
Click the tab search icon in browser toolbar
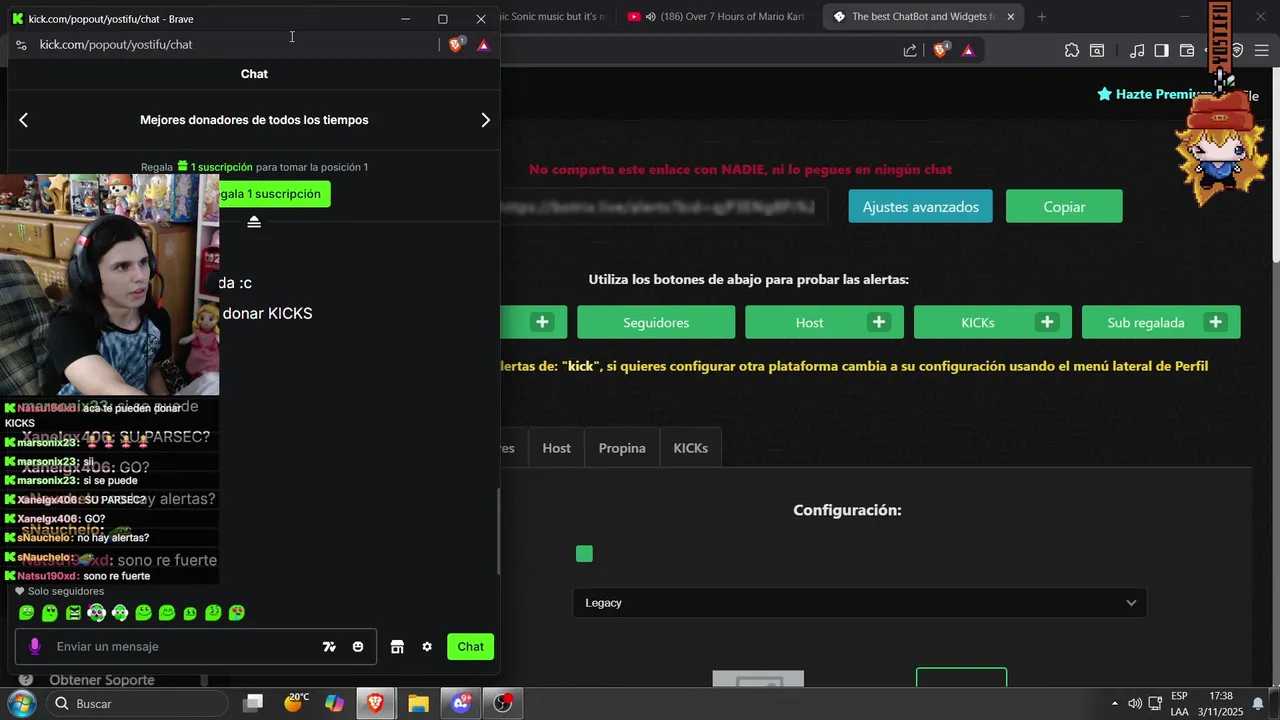click(x=1097, y=50)
